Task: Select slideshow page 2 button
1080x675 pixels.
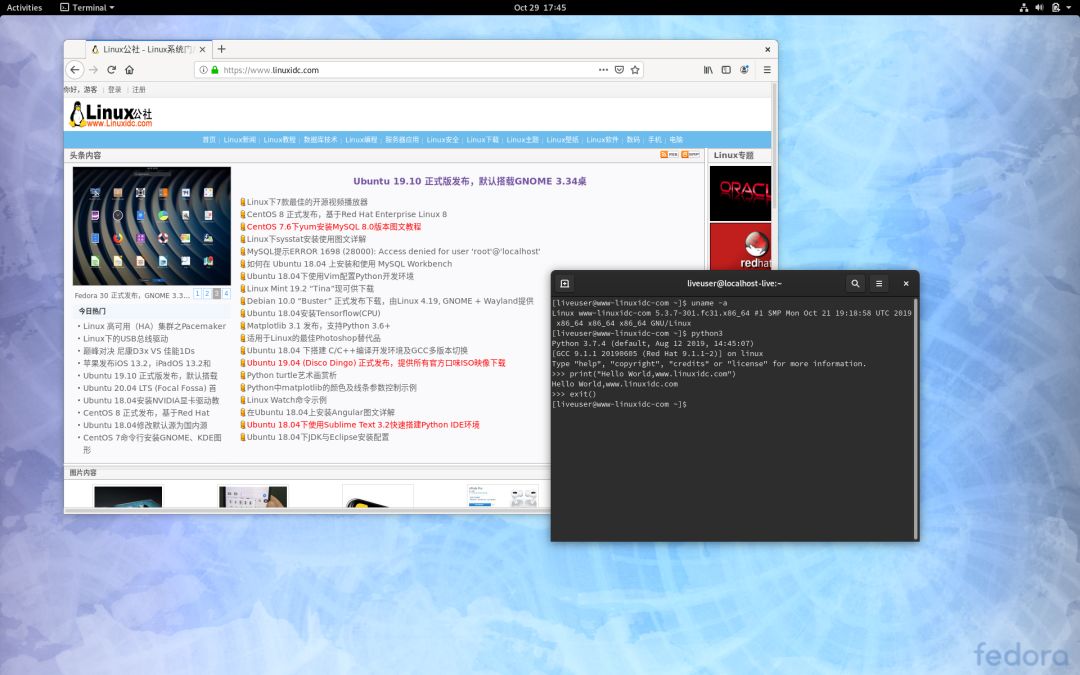Action: point(207,293)
